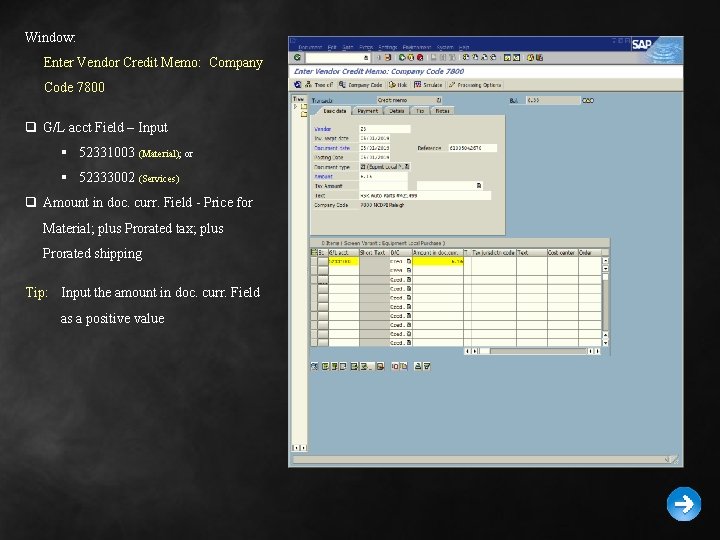The width and height of the screenshot is (720, 540).
Task: Click the red Cancel icon
Action: click(420, 57)
